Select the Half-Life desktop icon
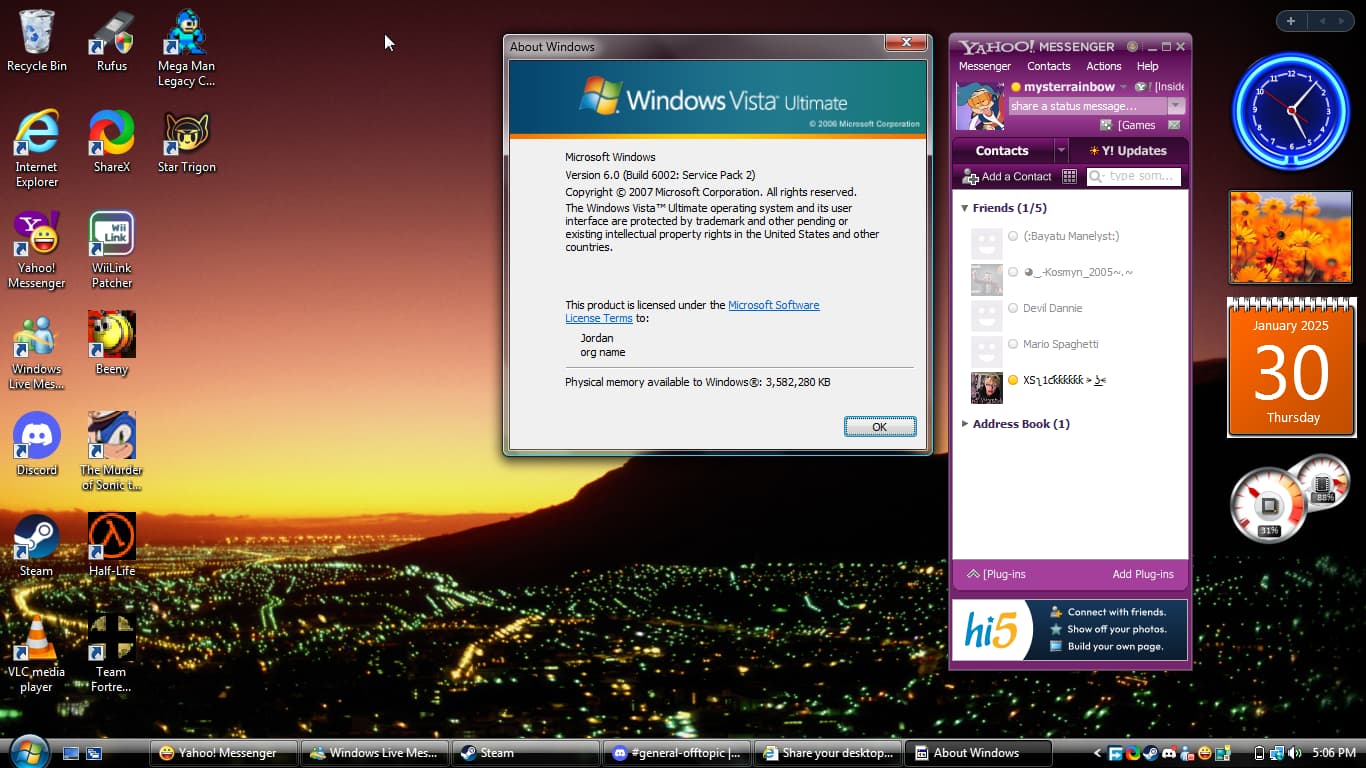The height and width of the screenshot is (768, 1366). coord(112,545)
